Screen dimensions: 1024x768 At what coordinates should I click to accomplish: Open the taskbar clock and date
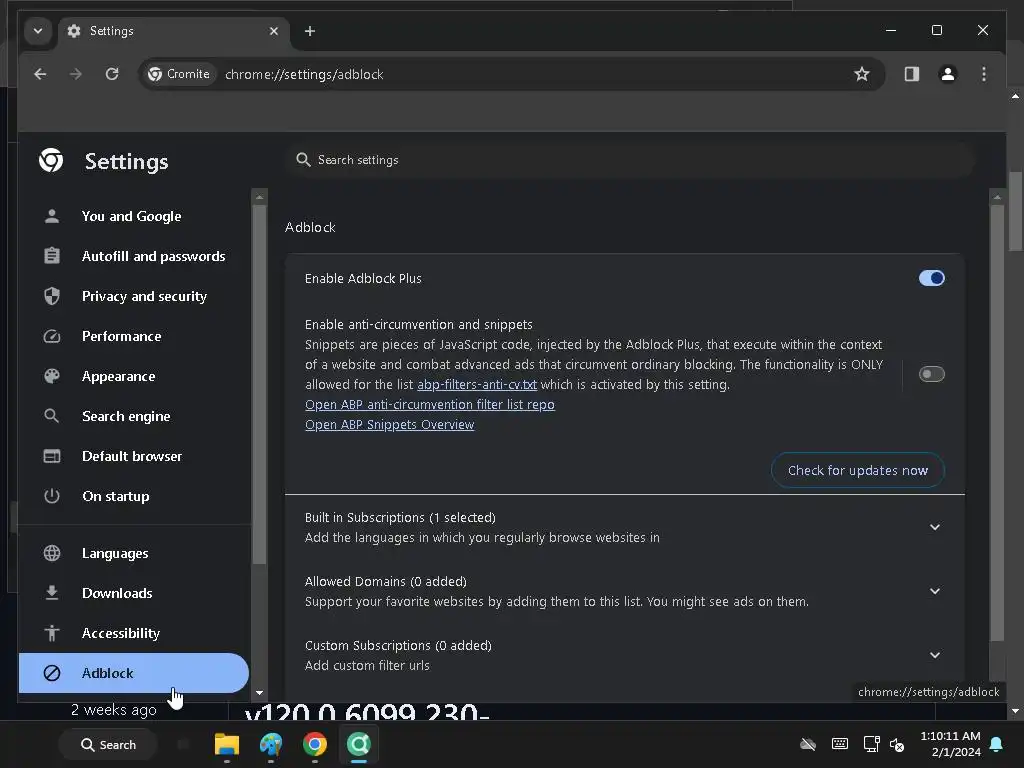(x=950, y=744)
